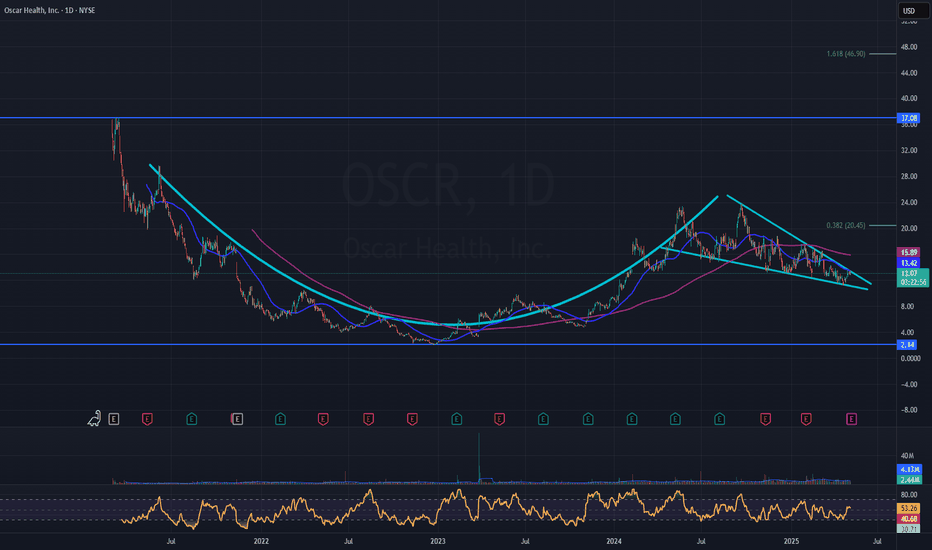932x550 pixels.
Task: Open the red May 2022 earnings marker
Action: 323,419
